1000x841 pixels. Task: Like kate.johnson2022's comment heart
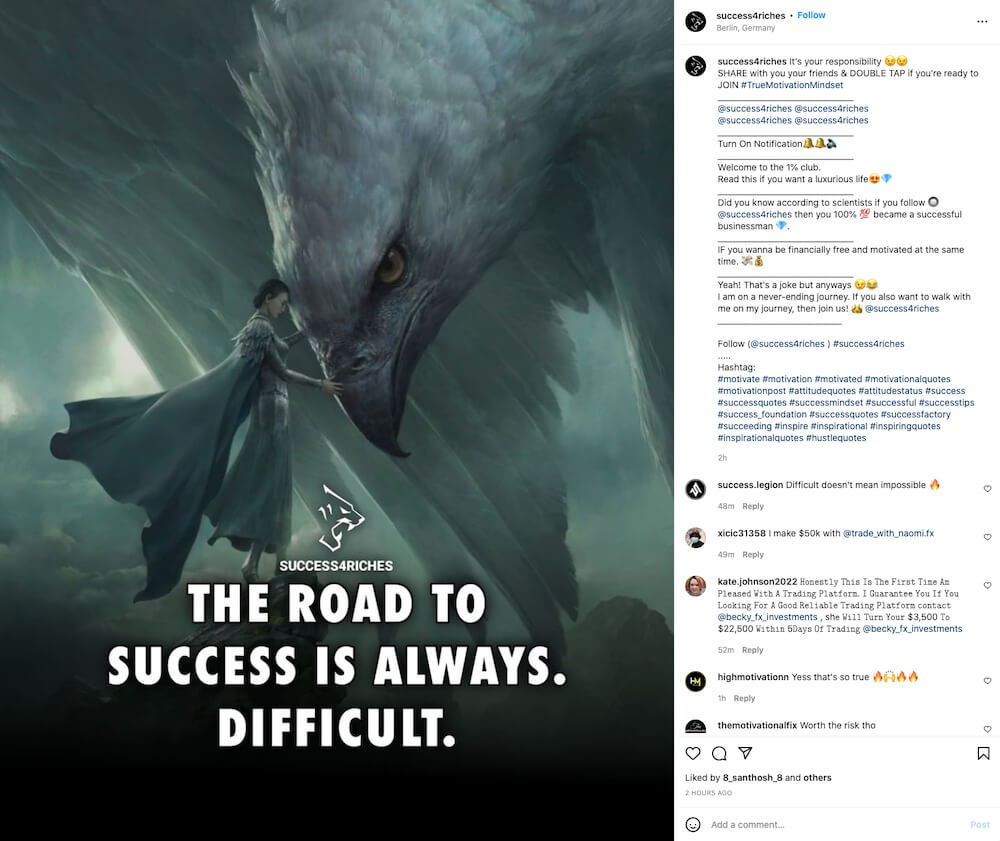coord(987,585)
